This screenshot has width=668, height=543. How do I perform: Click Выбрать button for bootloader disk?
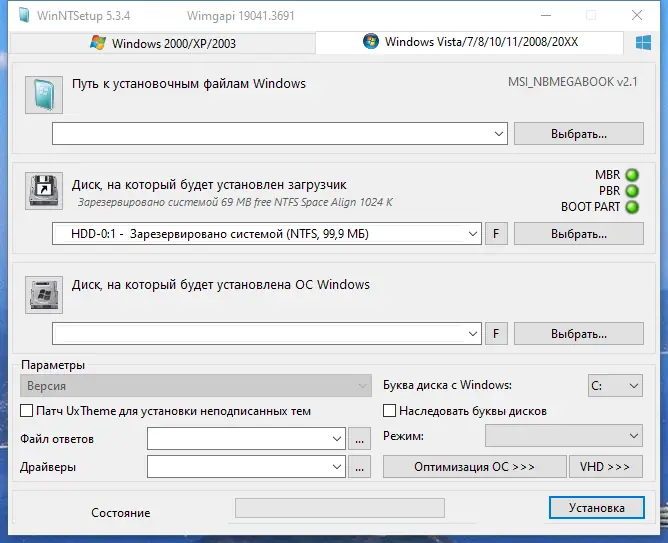click(x=579, y=234)
